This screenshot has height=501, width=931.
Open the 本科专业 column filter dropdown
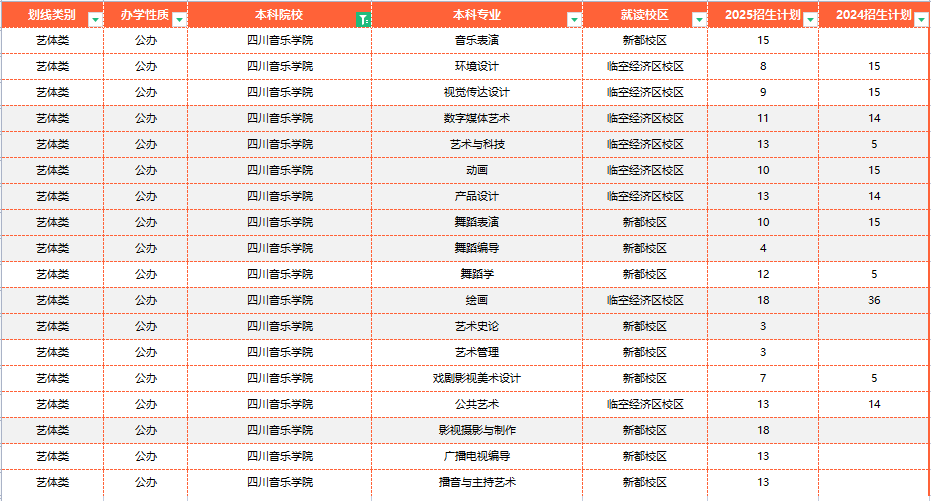[x=574, y=20]
